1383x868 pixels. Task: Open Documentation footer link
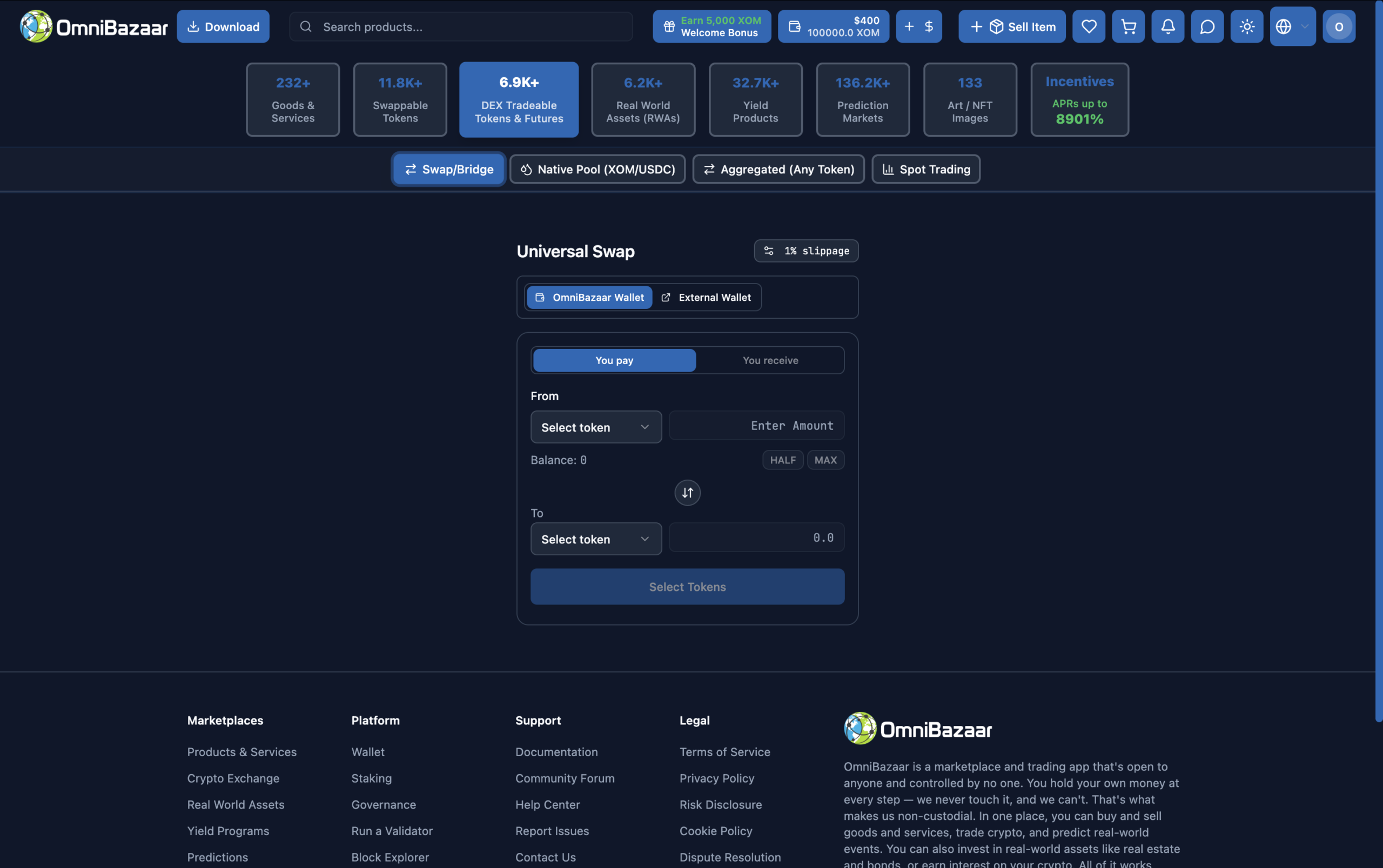[x=556, y=752]
